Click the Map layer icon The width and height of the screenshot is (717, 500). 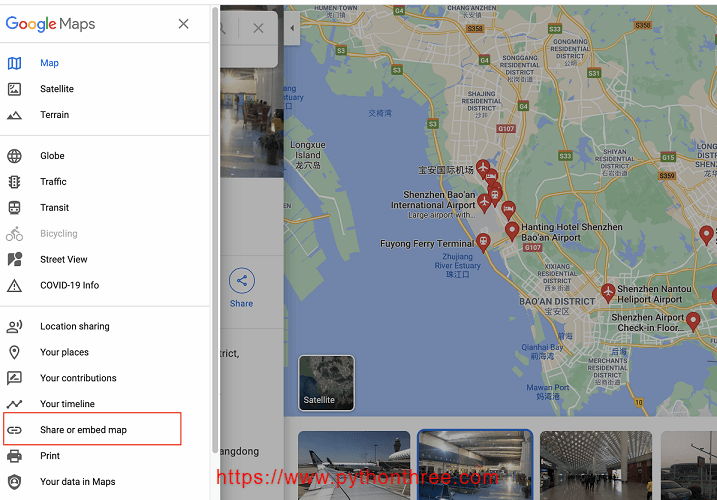click(x=14, y=63)
